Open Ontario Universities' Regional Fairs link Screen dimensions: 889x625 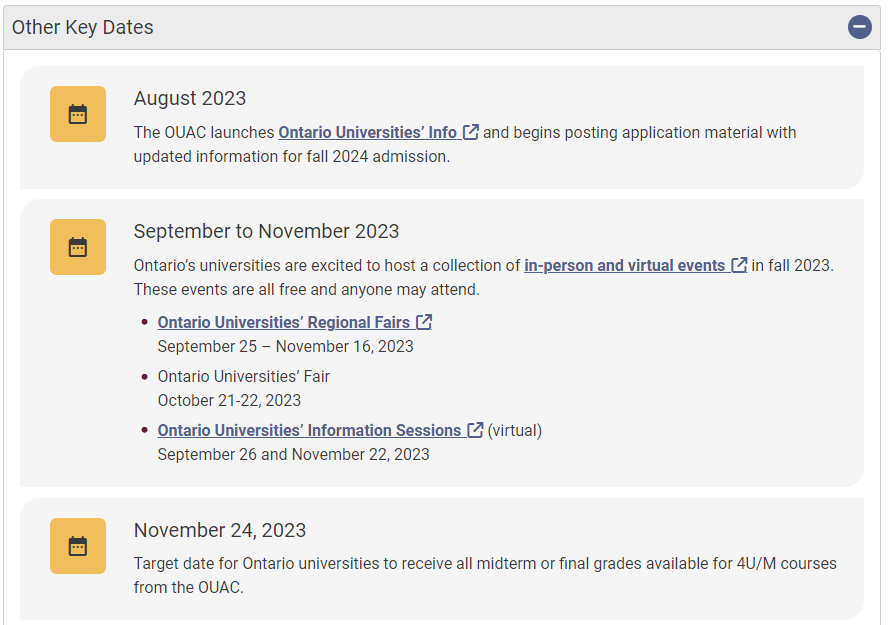point(283,322)
